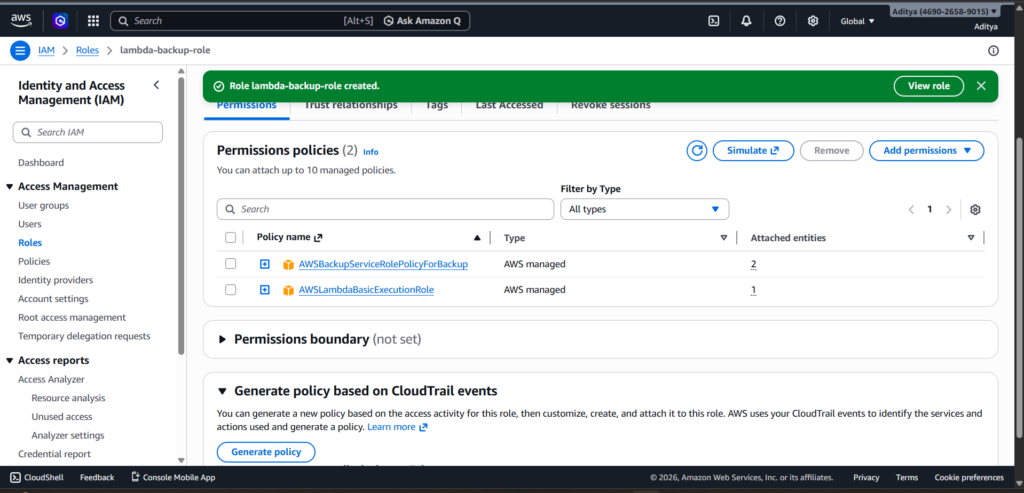The width and height of the screenshot is (1024, 493).
Task: Toggle the select-all policies checkbox
Action: [231, 238]
